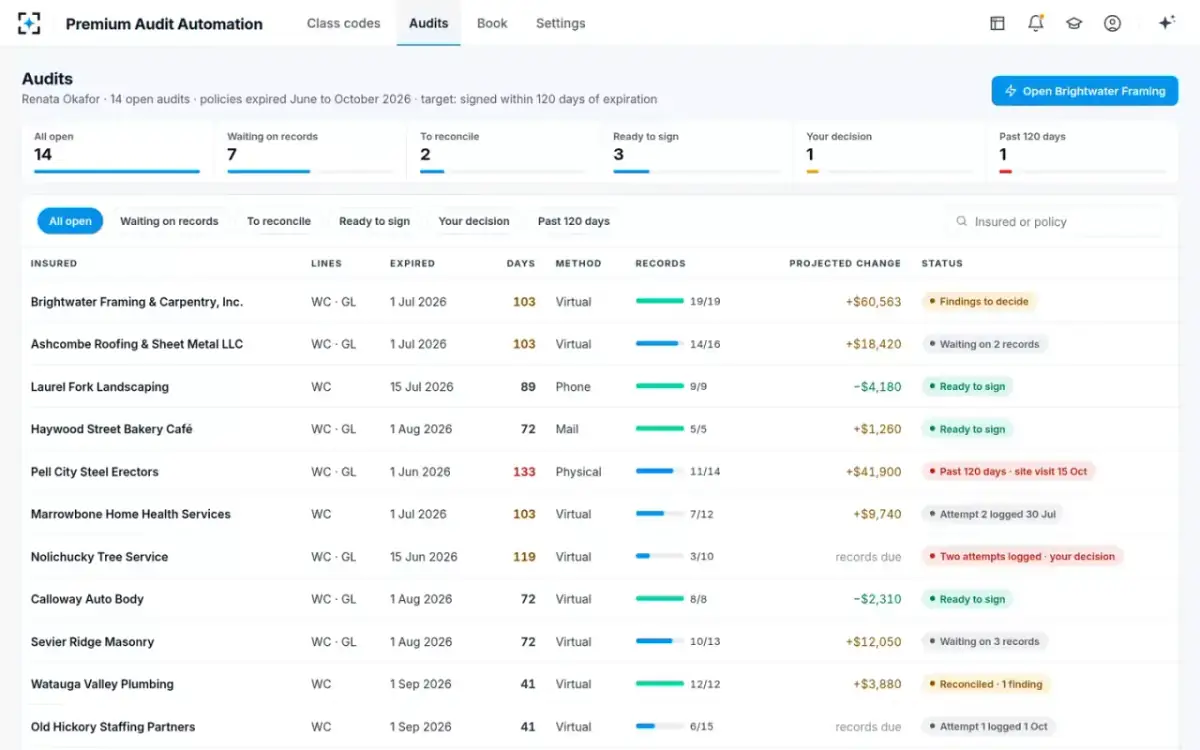Focus the Insured or policy search field

(1055, 222)
